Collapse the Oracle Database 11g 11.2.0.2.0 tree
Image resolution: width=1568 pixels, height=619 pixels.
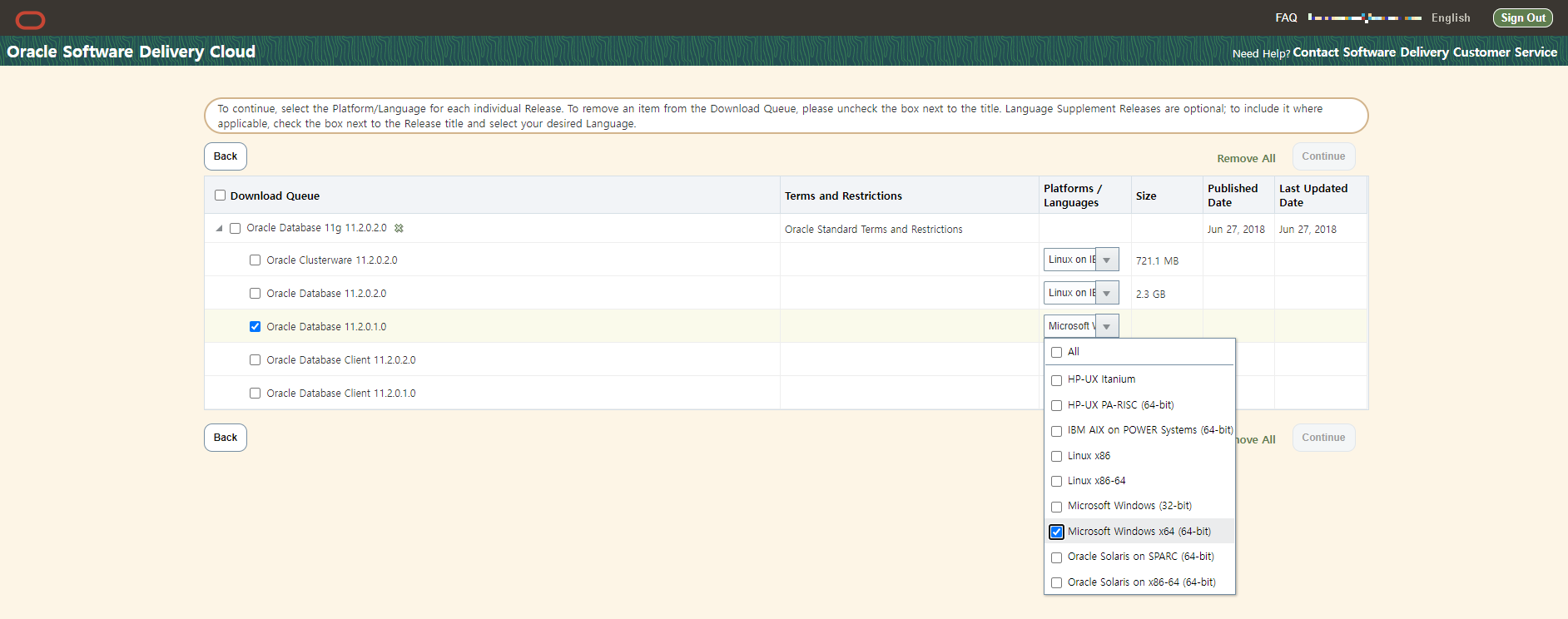(x=219, y=228)
